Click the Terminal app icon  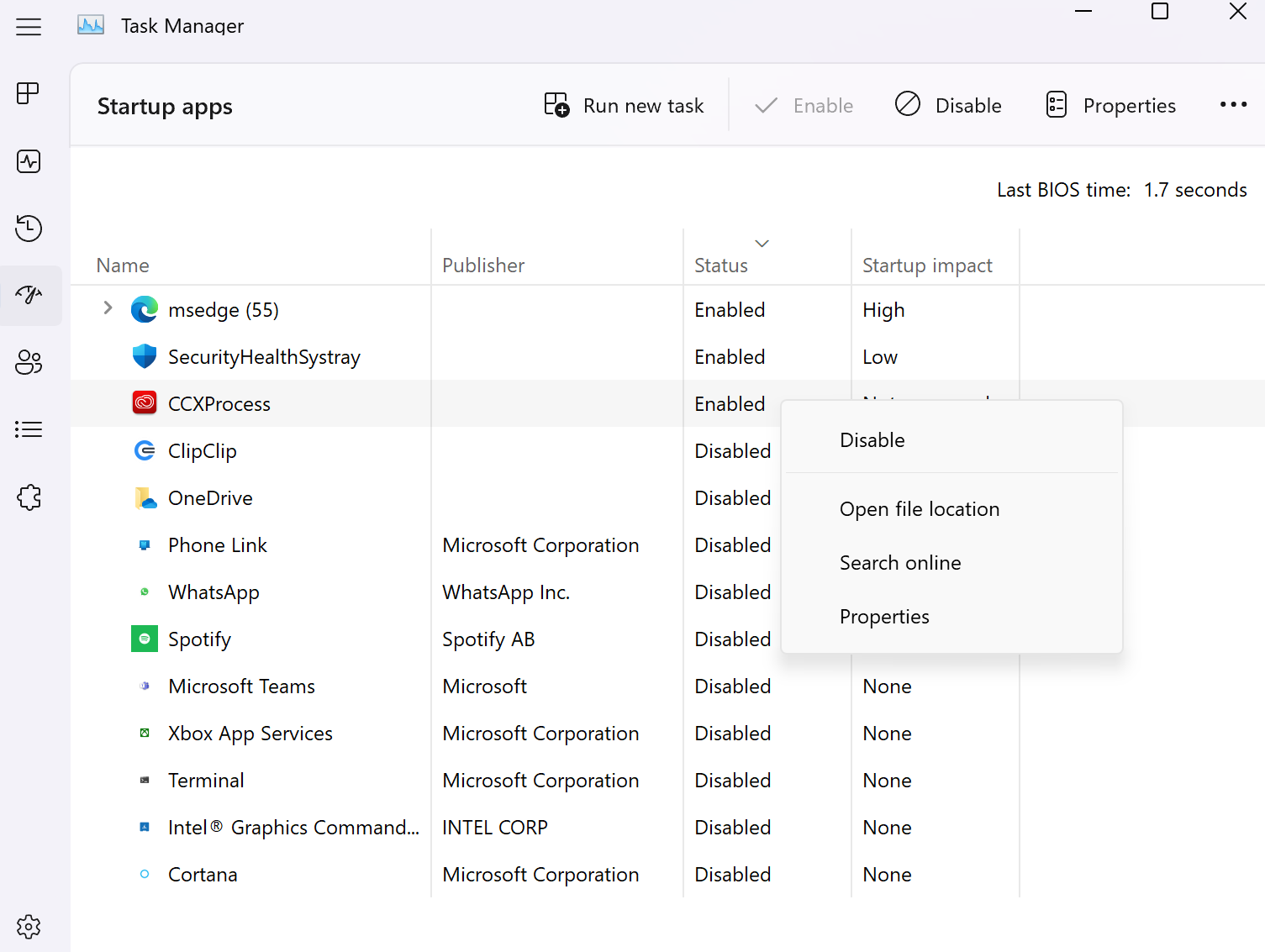(x=145, y=781)
